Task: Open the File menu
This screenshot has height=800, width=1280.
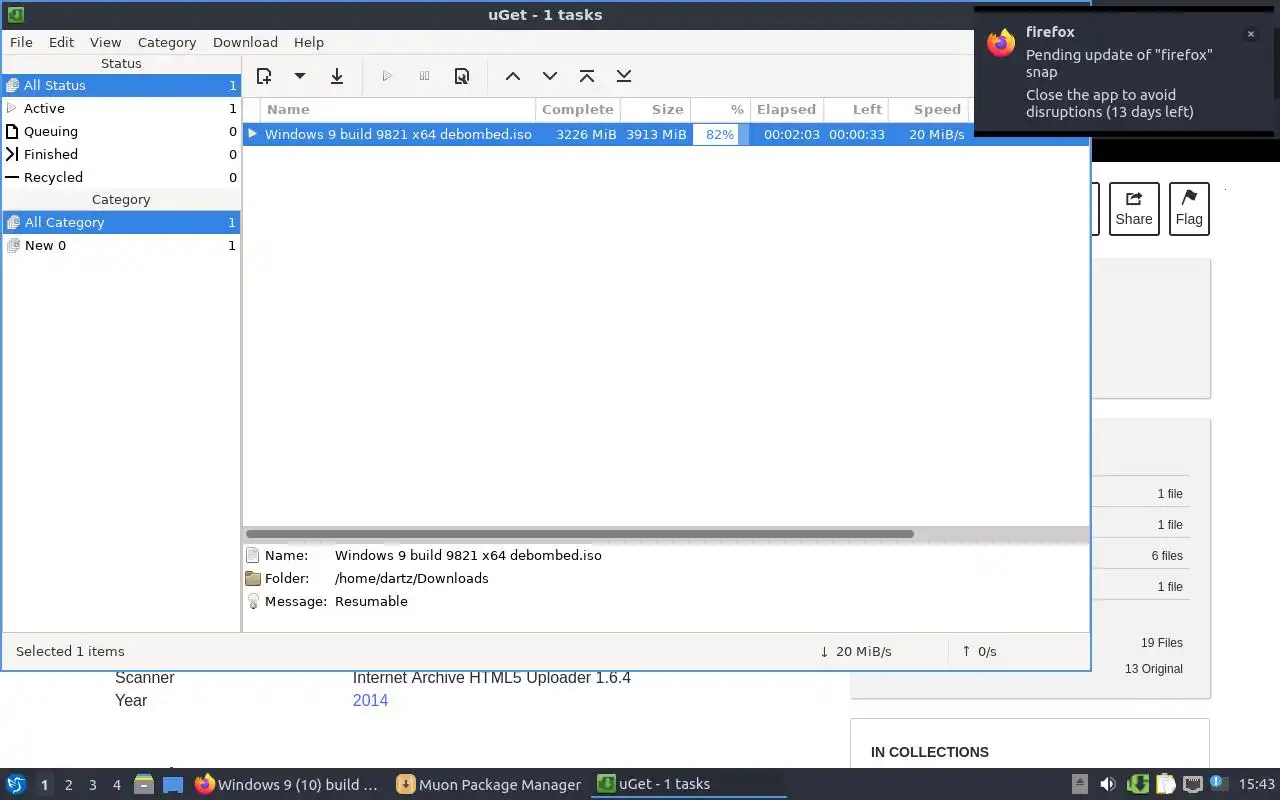Action: pyautogui.click(x=21, y=42)
